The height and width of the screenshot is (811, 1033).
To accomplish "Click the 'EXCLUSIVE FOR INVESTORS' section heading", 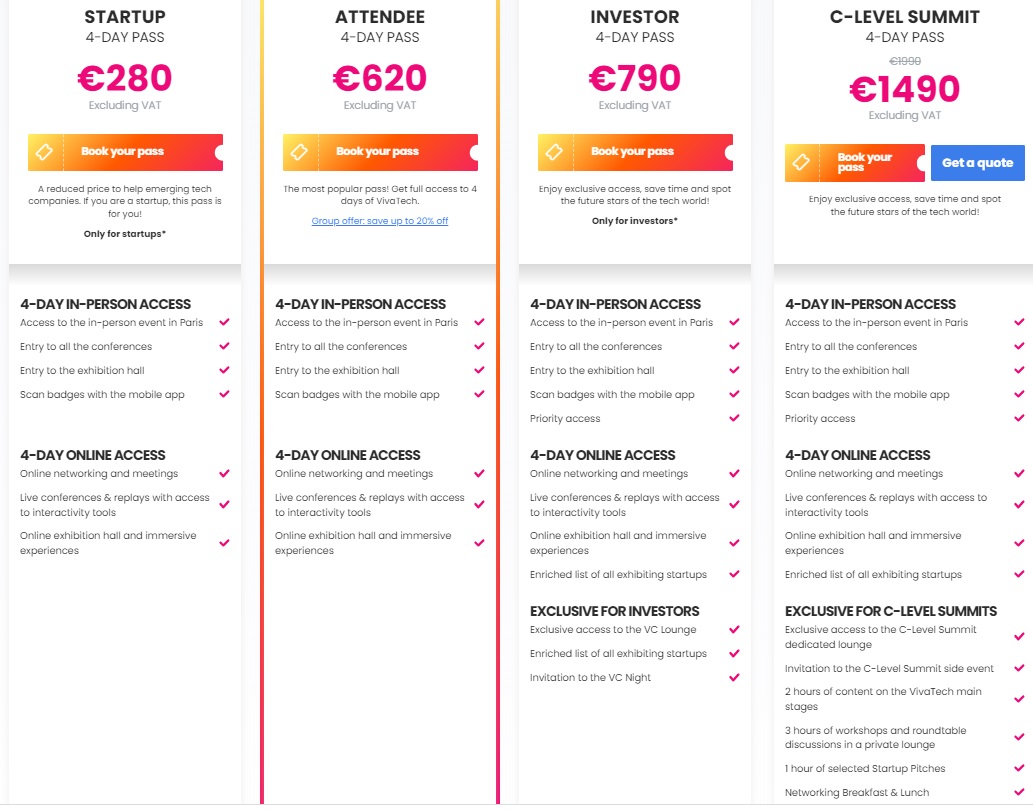I will point(615,611).
